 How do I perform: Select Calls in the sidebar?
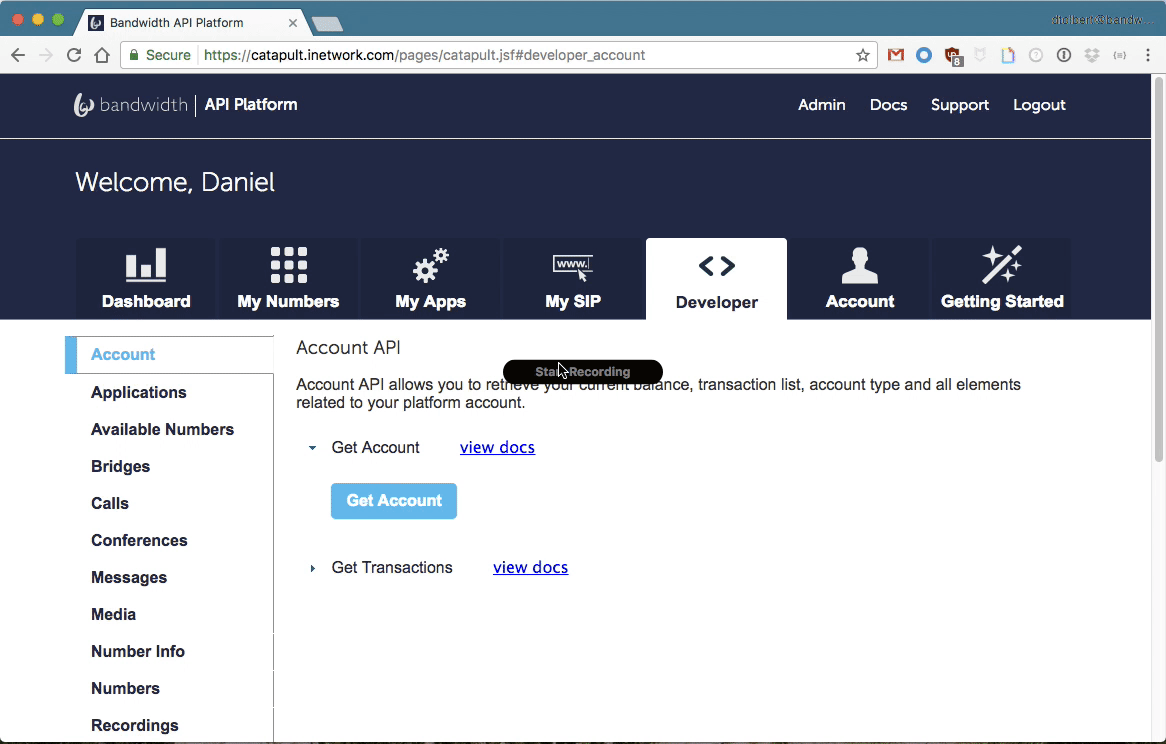(109, 503)
